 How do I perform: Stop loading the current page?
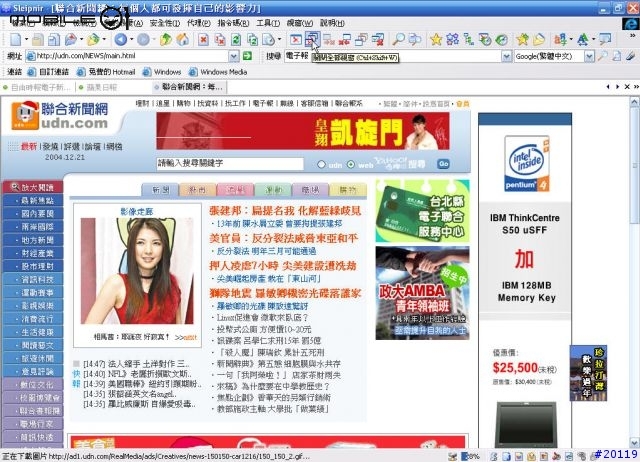coord(203,40)
